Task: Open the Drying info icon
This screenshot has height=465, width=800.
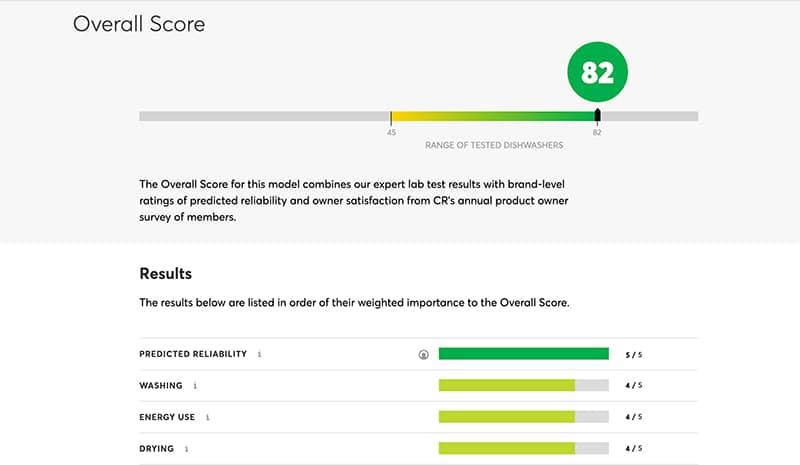Action: pos(186,449)
